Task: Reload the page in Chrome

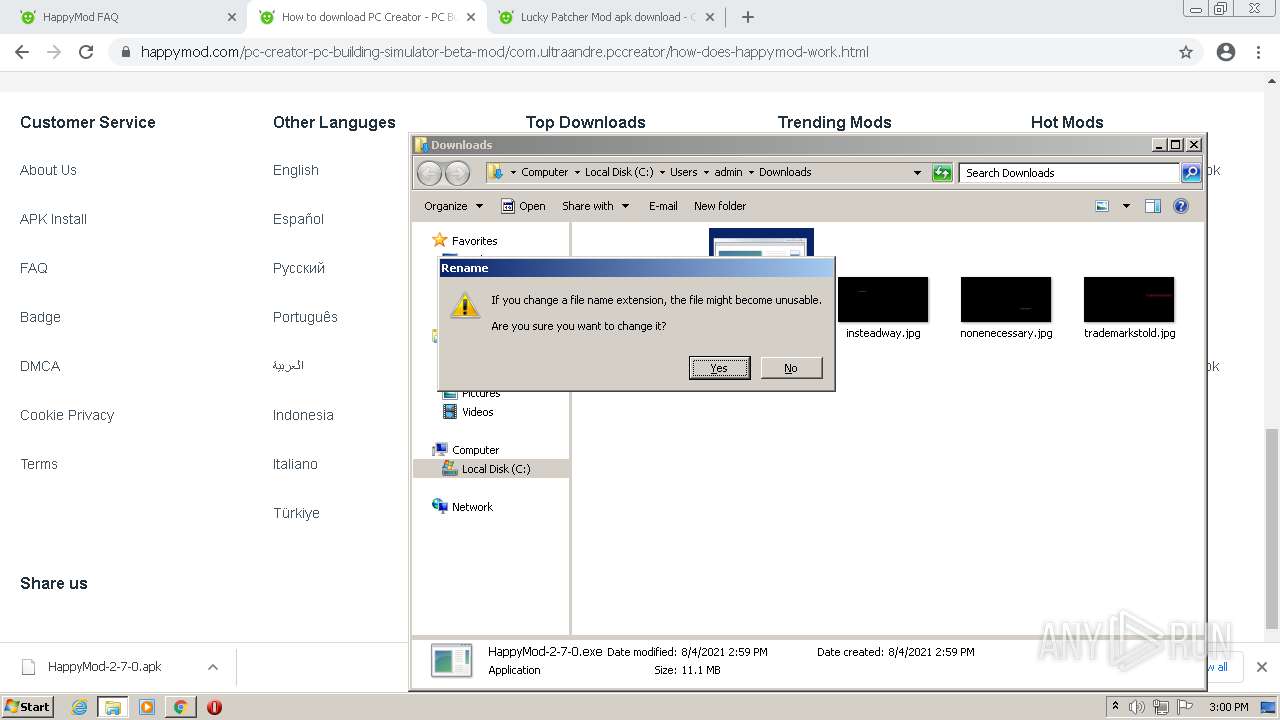Action: click(x=86, y=52)
